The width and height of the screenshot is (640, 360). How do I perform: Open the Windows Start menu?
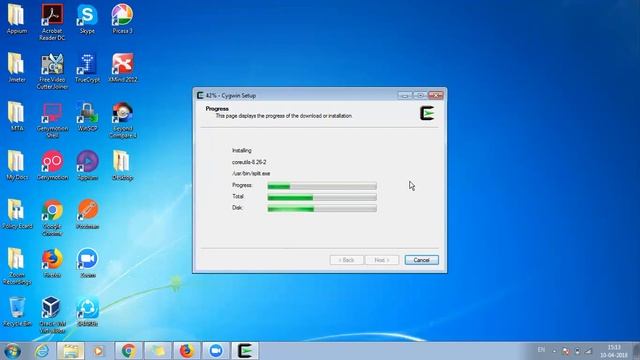(12, 351)
